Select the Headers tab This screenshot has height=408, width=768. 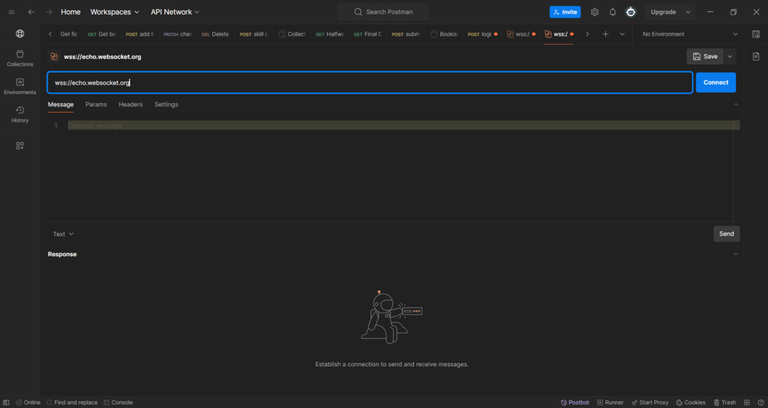coord(130,105)
